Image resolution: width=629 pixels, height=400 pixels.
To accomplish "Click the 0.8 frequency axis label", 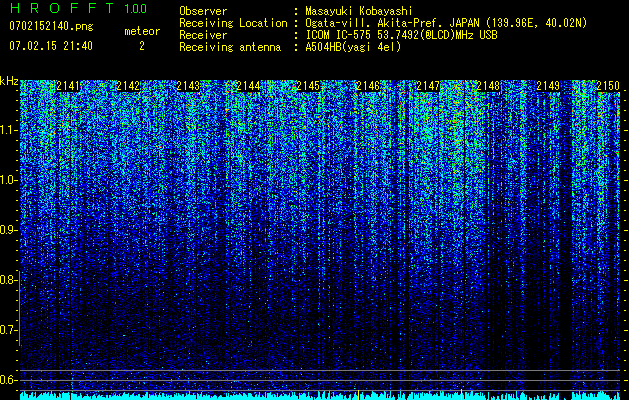I will (8, 280).
